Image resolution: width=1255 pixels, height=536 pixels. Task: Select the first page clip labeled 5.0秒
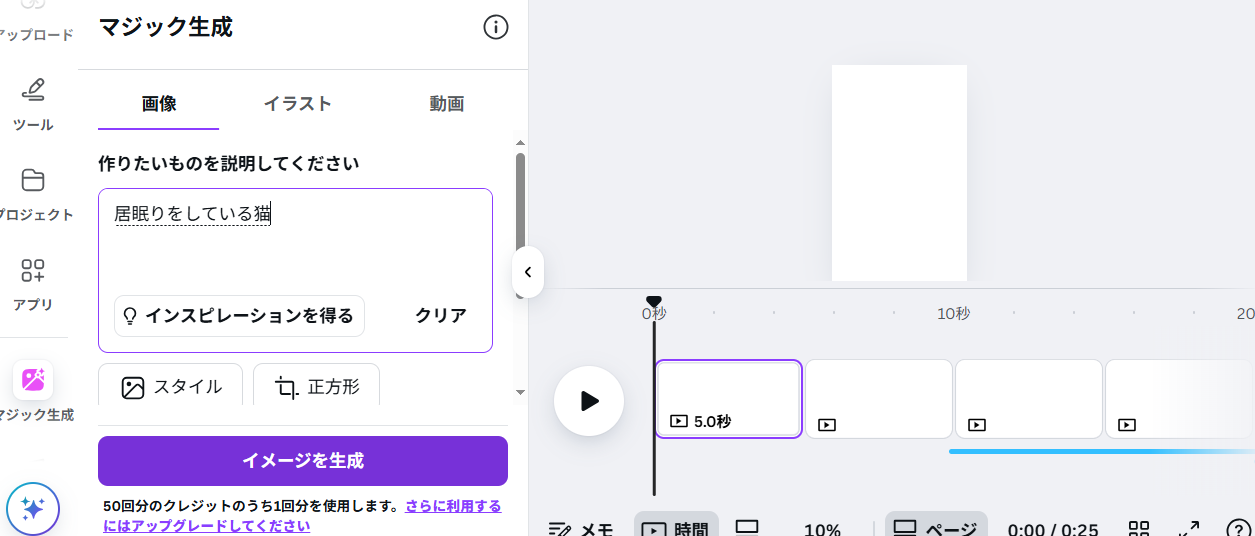point(729,399)
